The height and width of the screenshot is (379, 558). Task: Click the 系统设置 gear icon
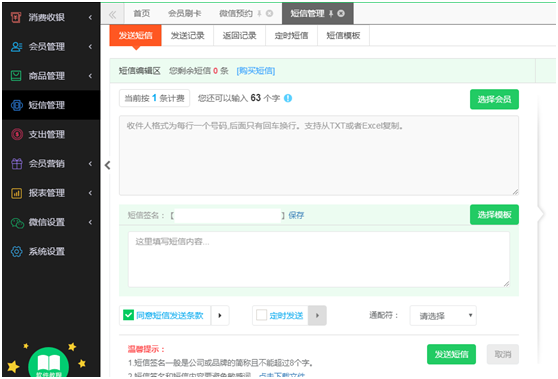16,252
